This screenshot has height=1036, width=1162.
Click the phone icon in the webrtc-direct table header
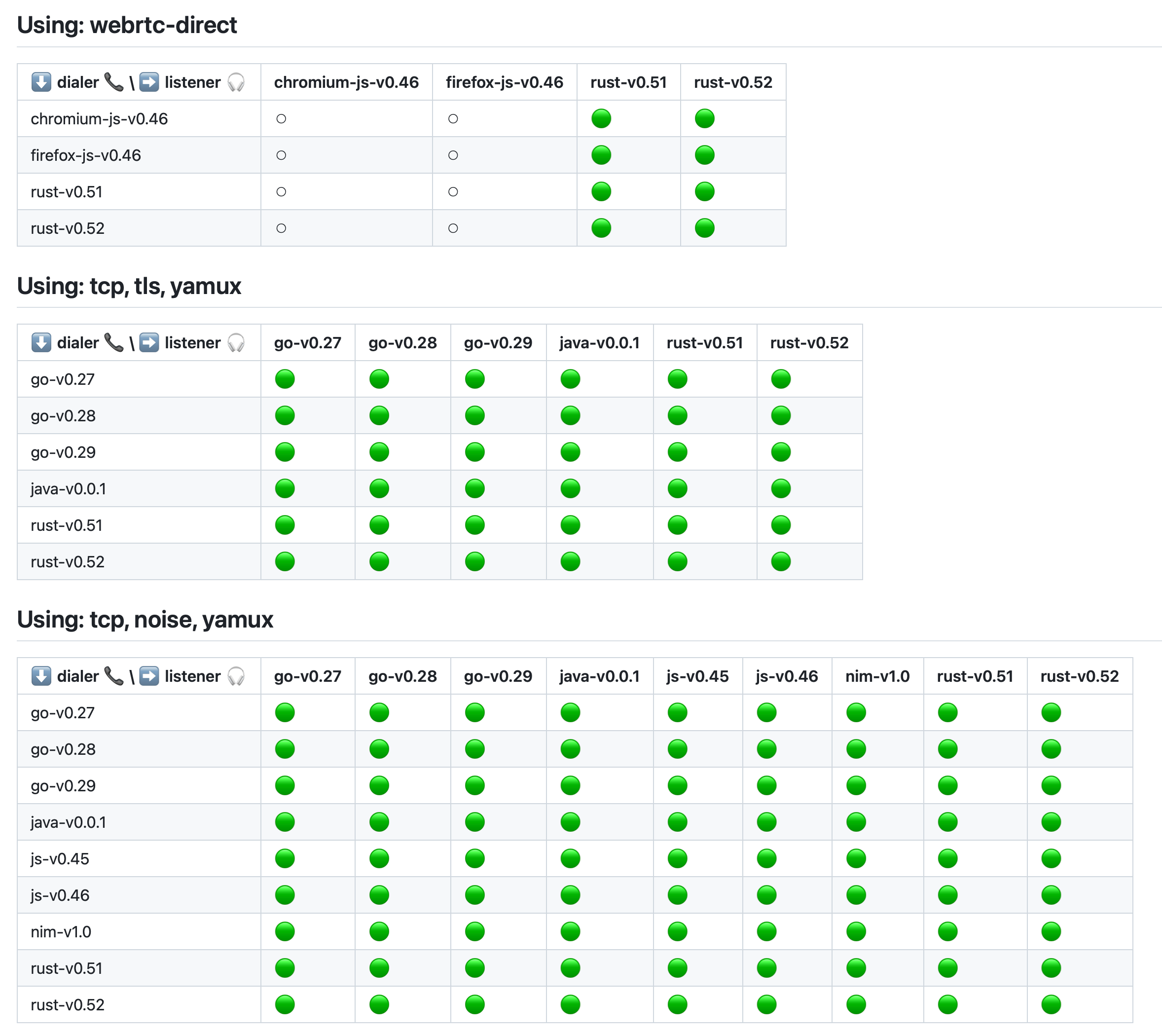[115, 82]
